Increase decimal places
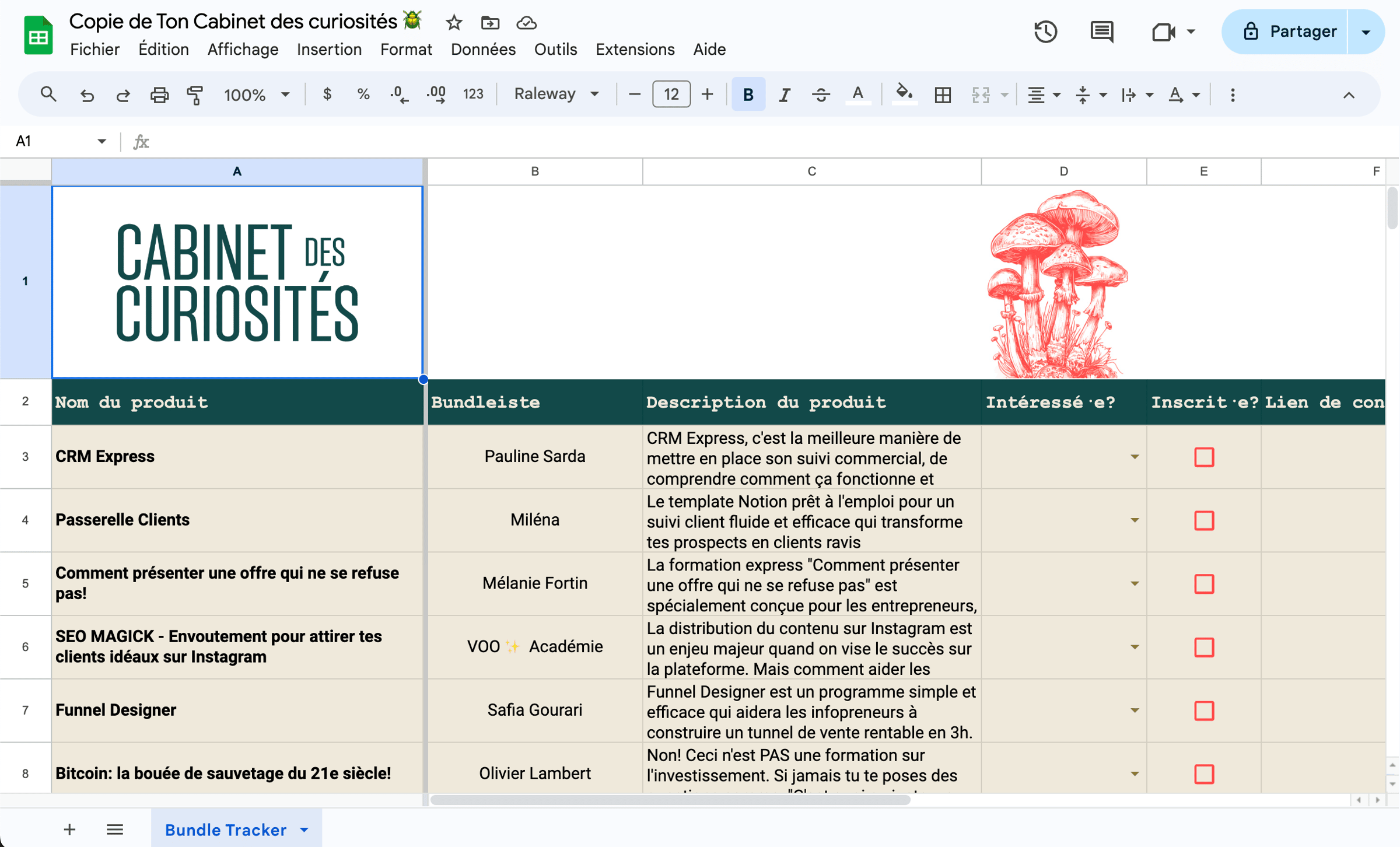The width and height of the screenshot is (1400, 847). [x=436, y=94]
